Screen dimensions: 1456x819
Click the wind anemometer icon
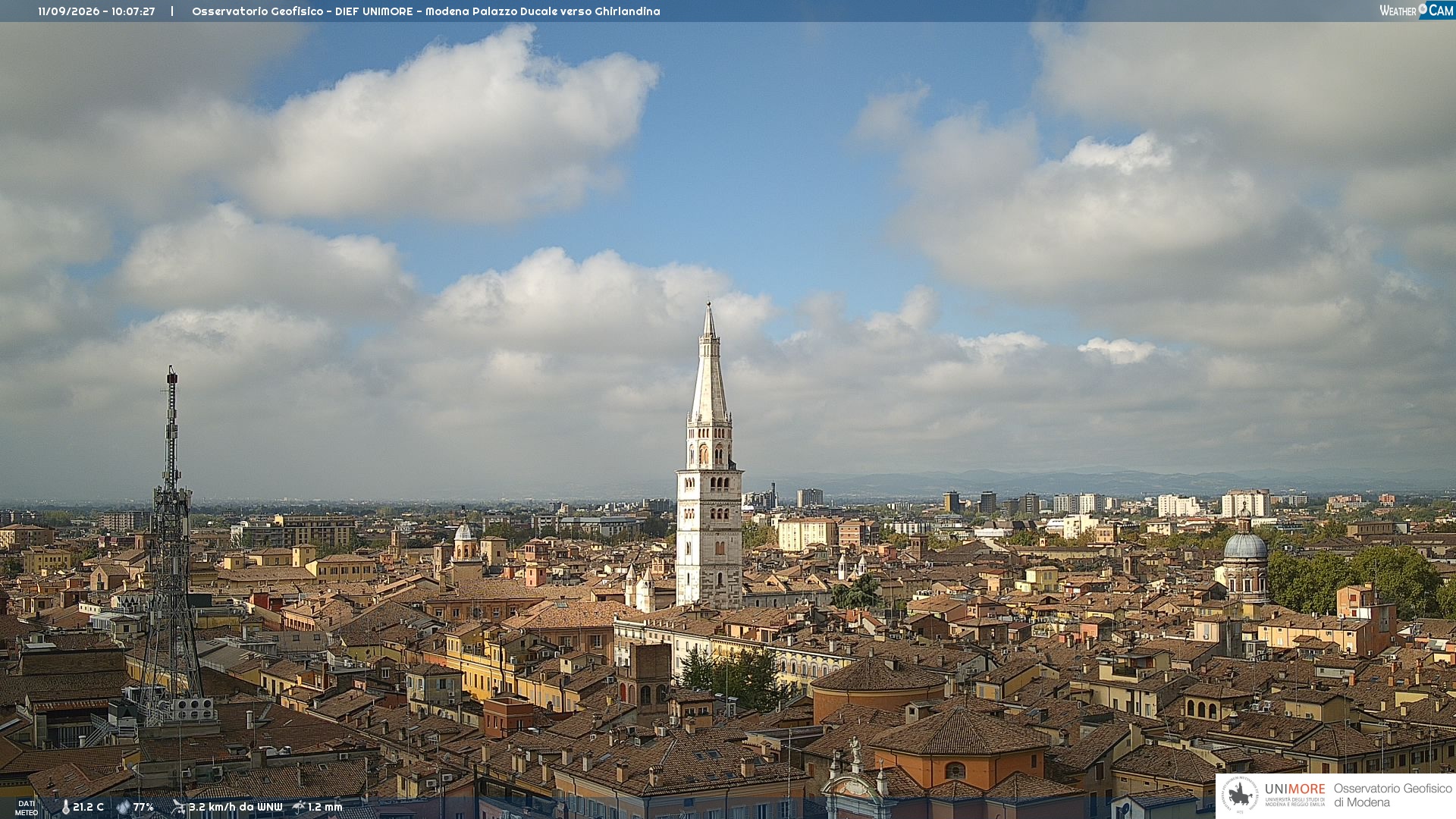pyautogui.click(x=178, y=807)
